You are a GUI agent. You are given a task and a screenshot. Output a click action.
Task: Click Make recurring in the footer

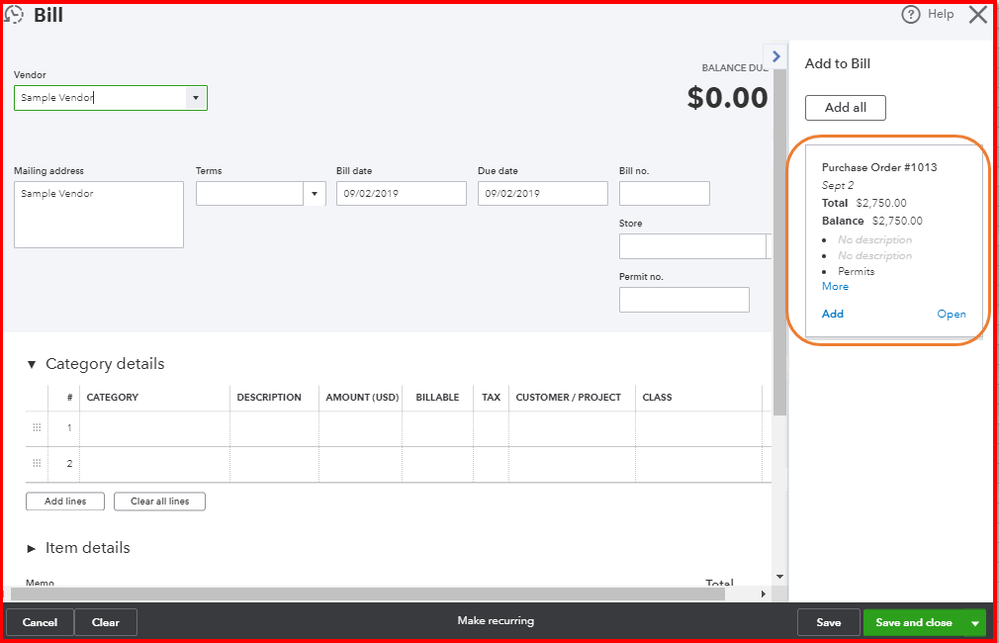(496, 621)
